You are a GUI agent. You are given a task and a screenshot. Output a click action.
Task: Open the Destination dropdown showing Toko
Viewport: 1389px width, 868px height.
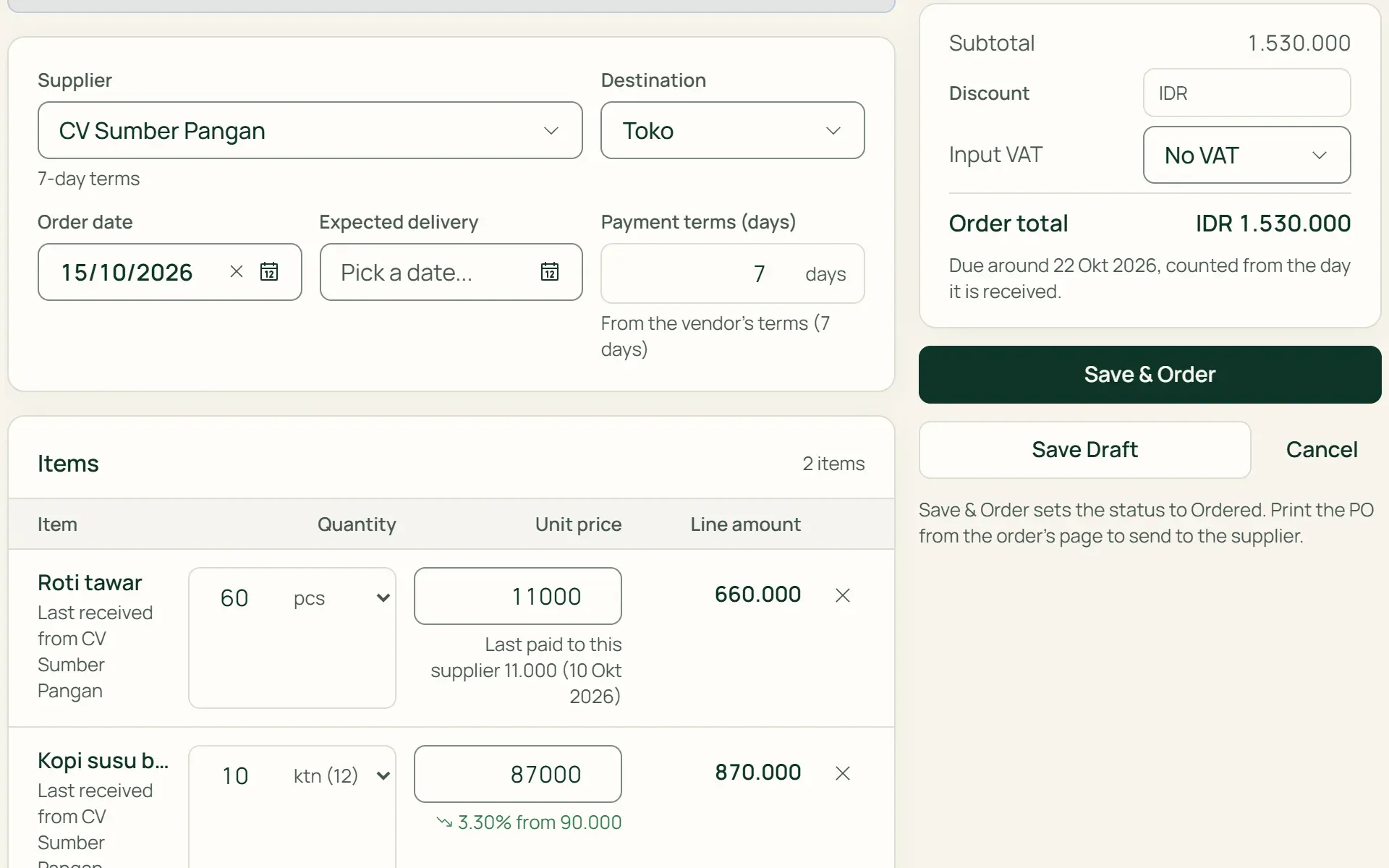pos(732,130)
